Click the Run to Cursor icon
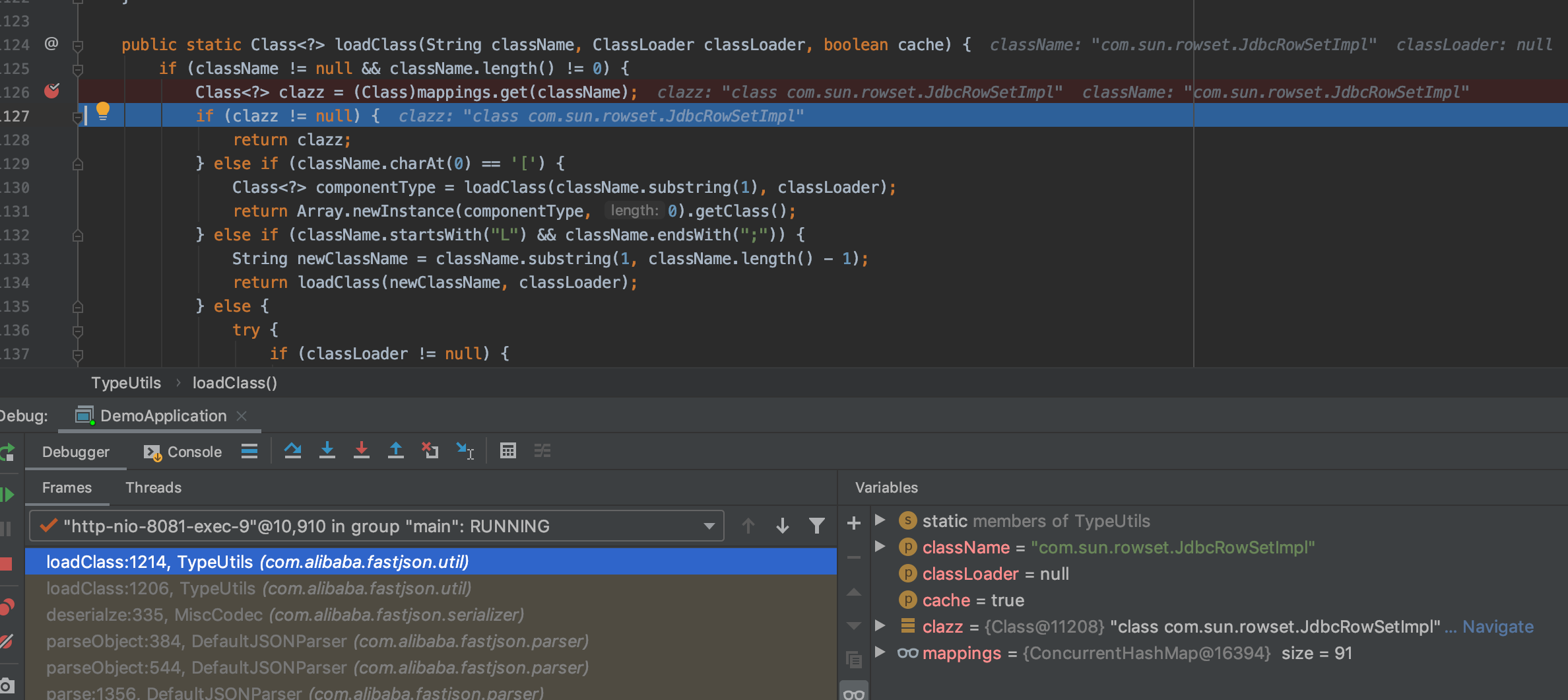 point(465,451)
